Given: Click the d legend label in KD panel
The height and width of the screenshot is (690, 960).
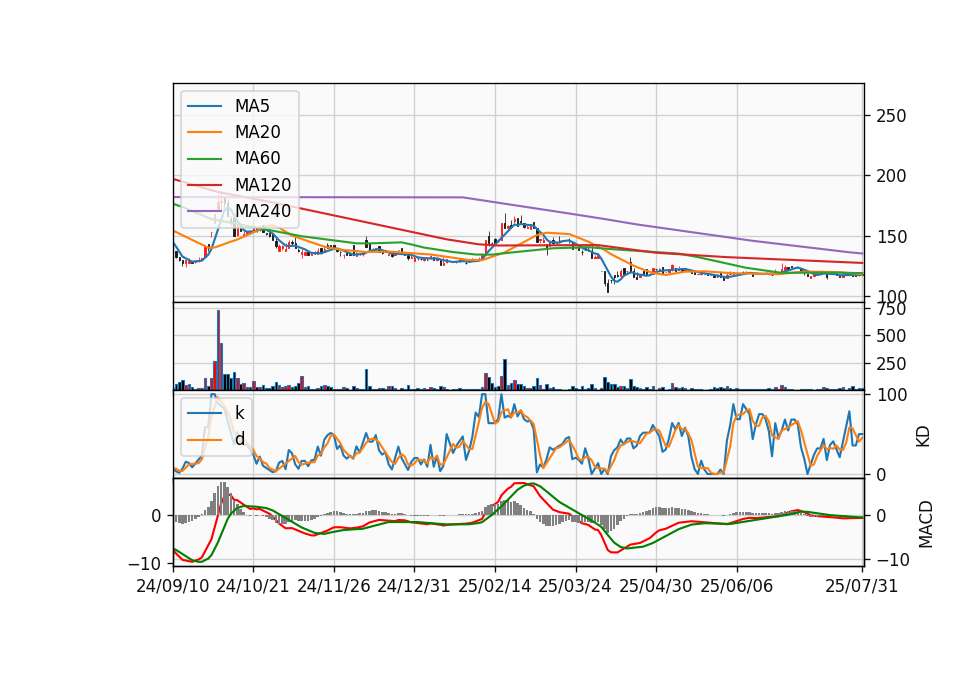Looking at the screenshot, I should pos(239,439).
